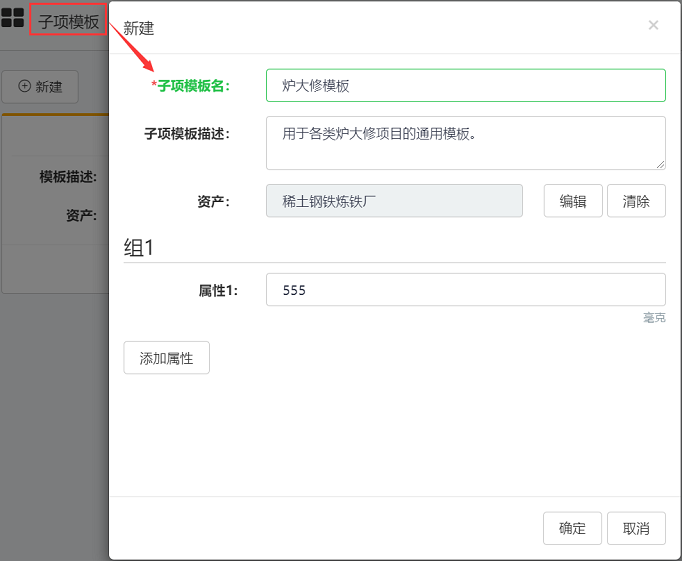This screenshot has height=561, width=682.
Task: Confirm with the 确定 button
Action: pos(572,529)
